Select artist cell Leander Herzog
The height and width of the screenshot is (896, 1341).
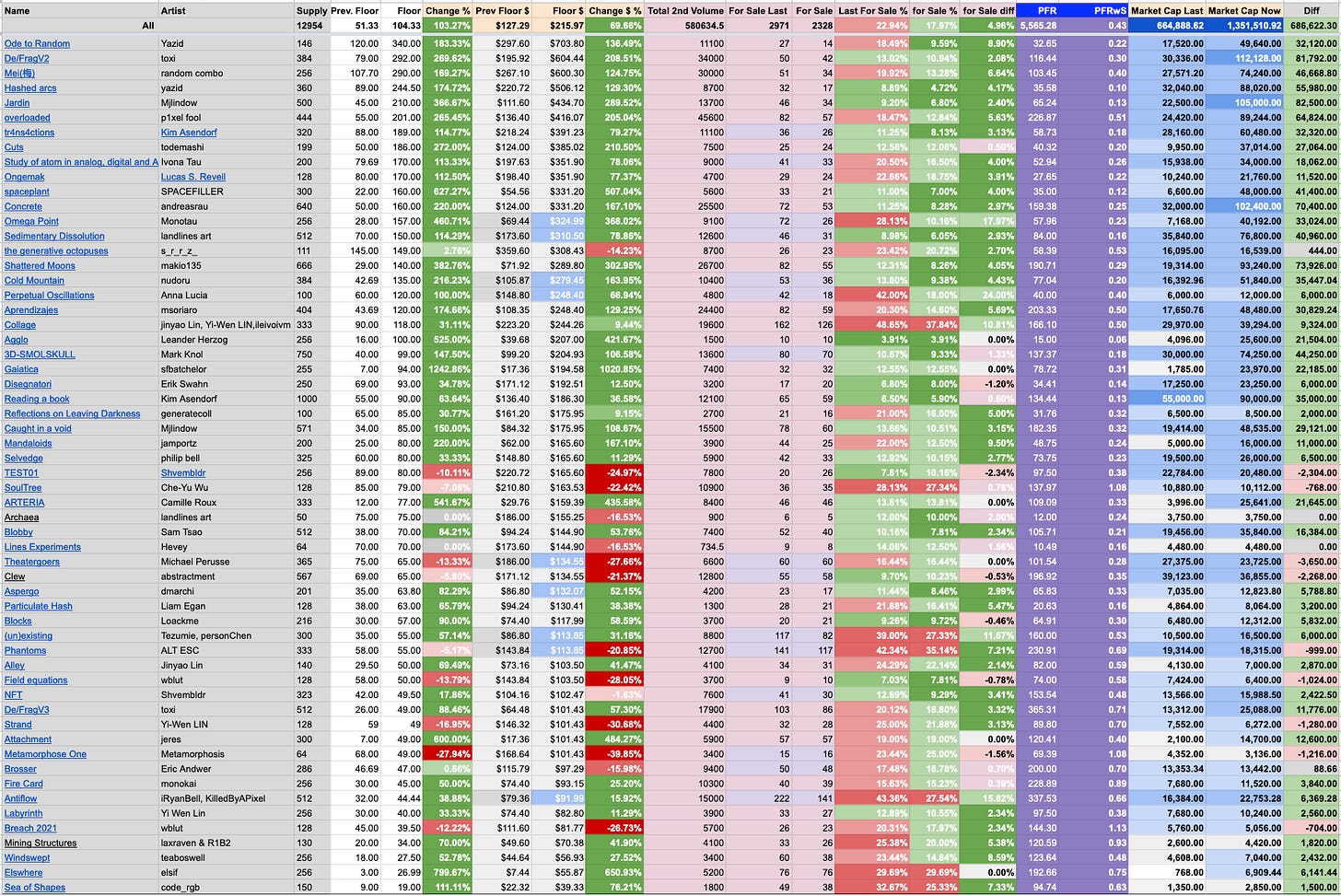coord(227,339)
